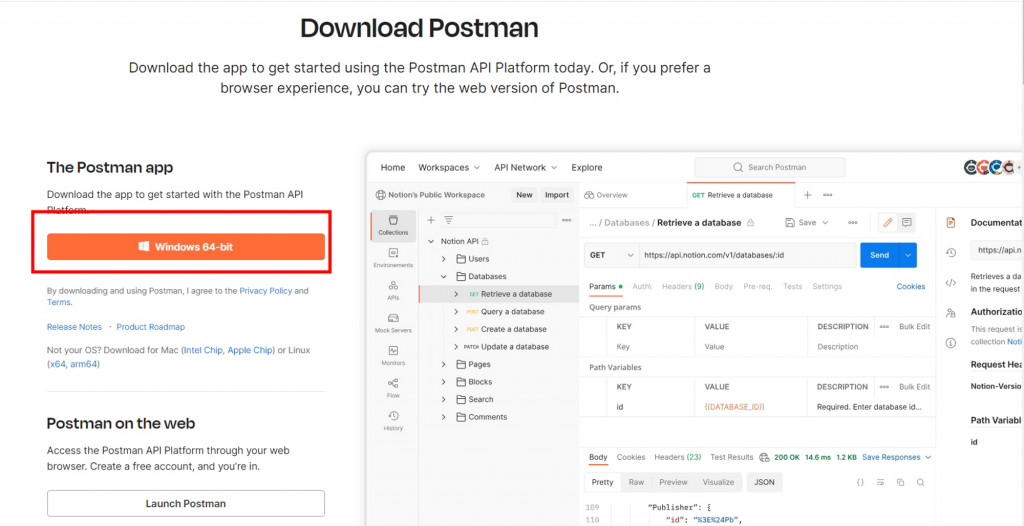Viewport: 1024px width, 526px height.
Task: Download for Mac Intel Chip
Action: pos(203,350)
